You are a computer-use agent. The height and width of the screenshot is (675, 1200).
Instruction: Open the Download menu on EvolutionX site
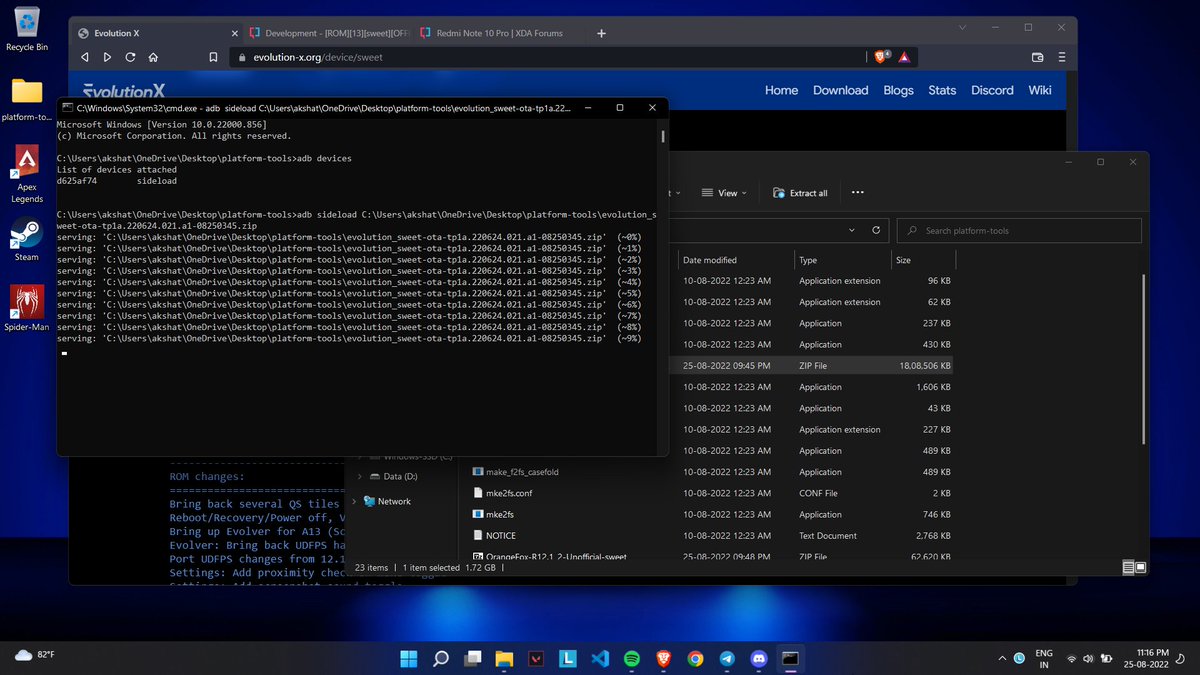pos(840,90)
